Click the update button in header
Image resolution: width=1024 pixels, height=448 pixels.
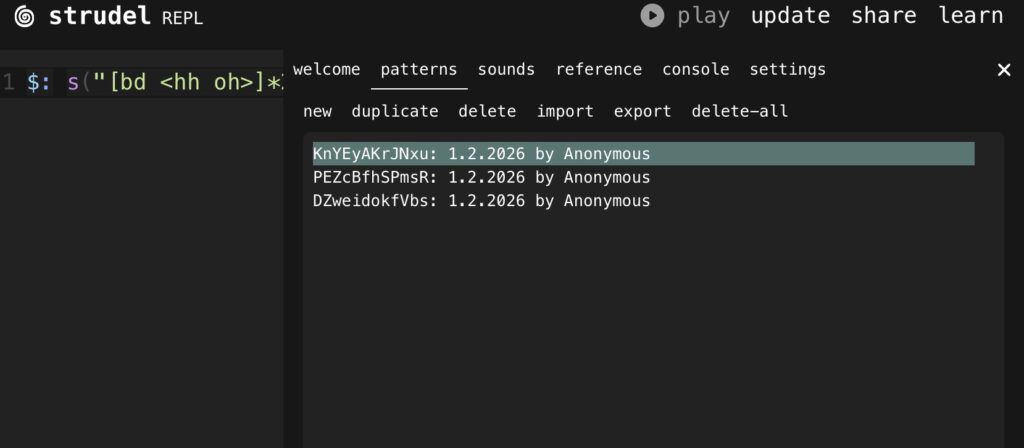point(790,16)
